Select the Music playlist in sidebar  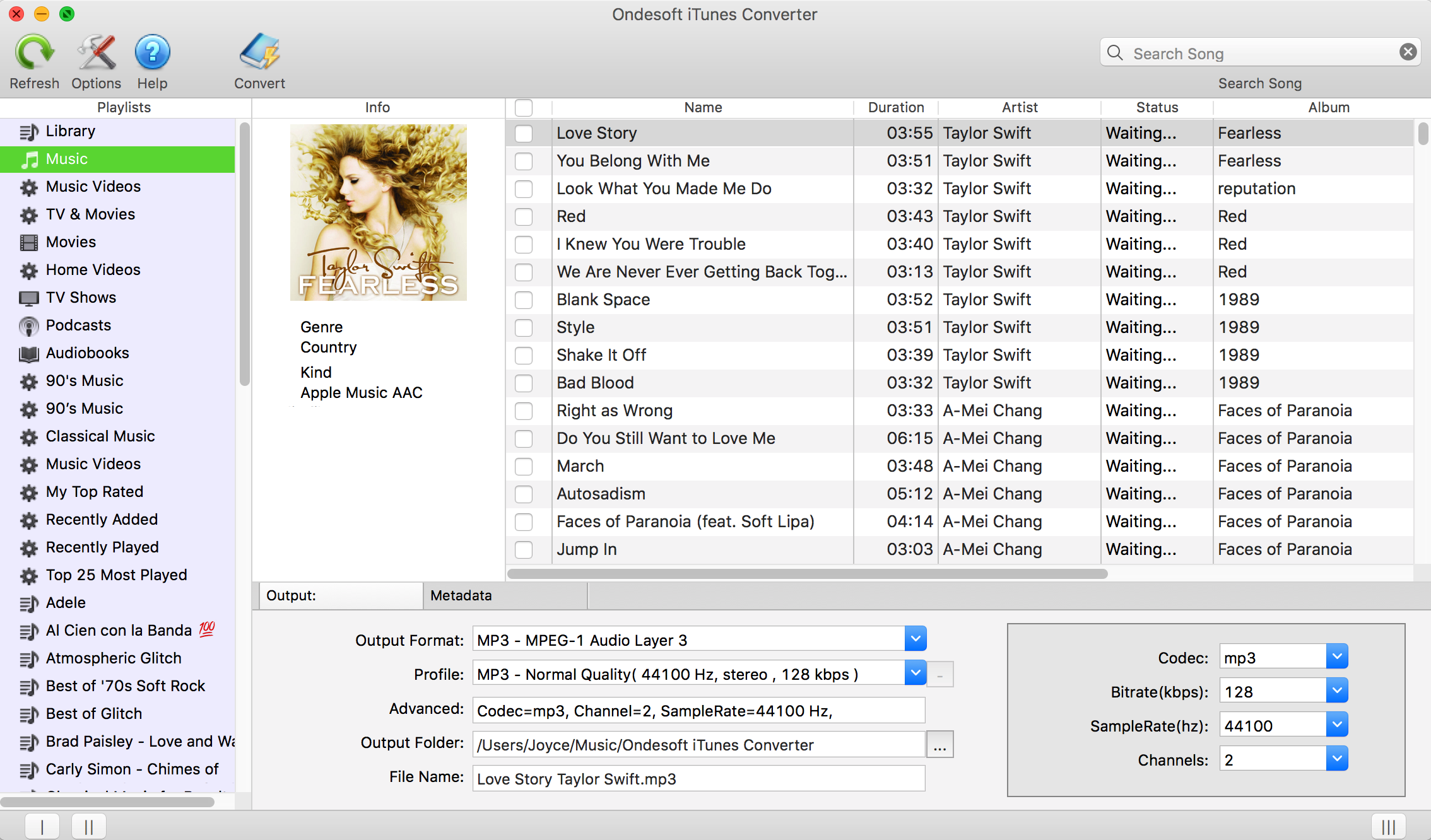tap(120, 158)
